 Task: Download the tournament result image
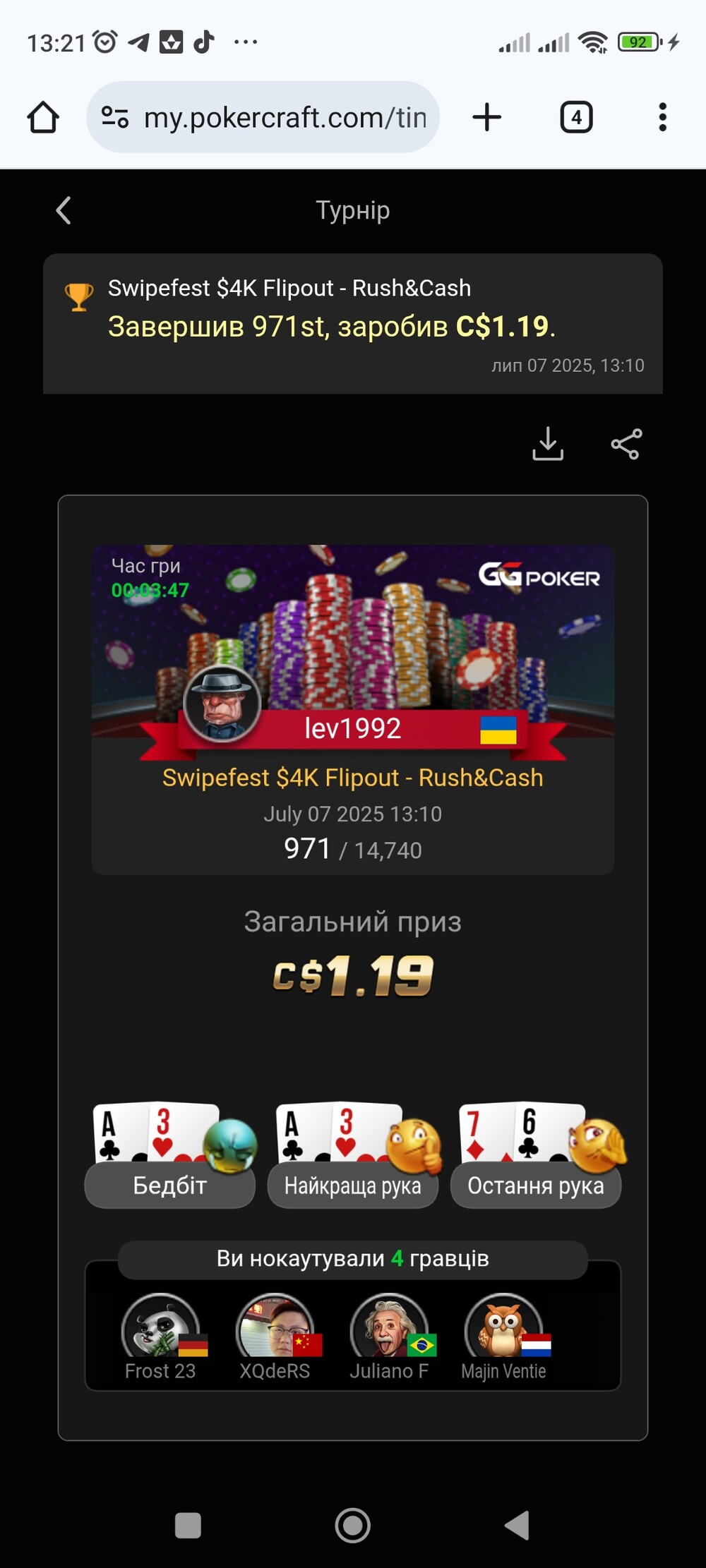pyautogui.click(x=548, y=444)
